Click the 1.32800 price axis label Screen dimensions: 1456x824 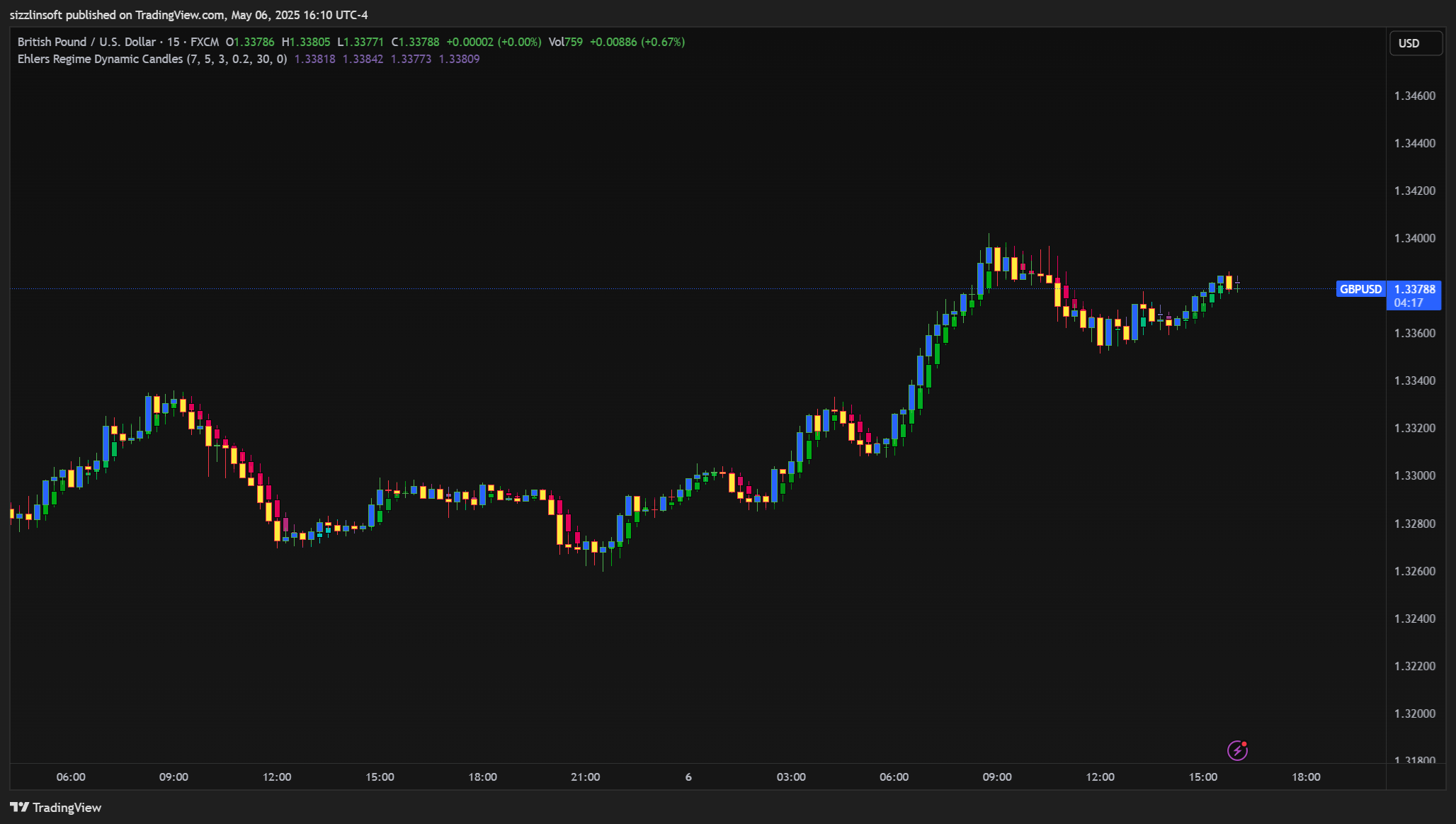pyautogui.click(x=1415, y=524)
